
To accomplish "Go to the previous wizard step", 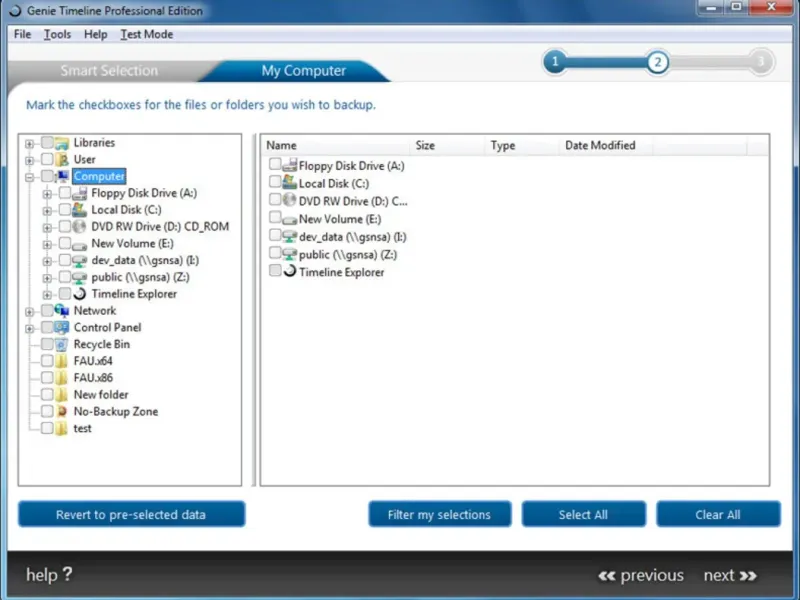I will coord(641,576).
